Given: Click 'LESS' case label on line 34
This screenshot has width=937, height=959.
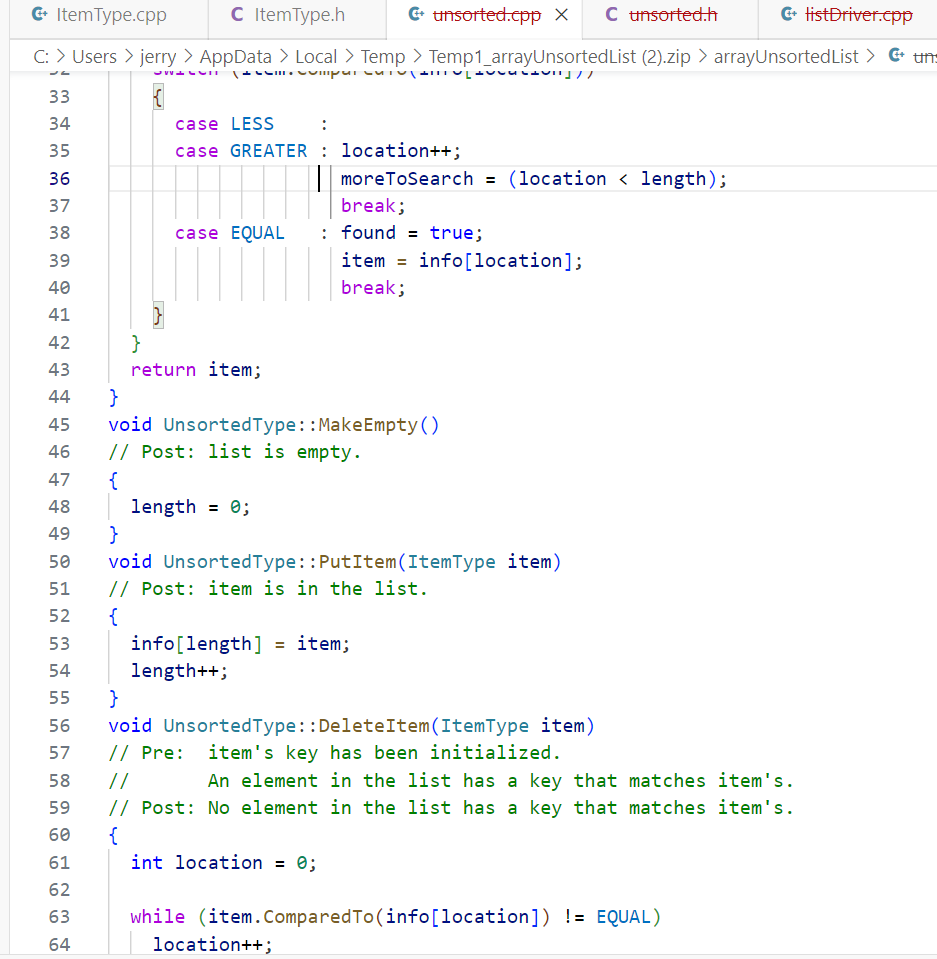Looking at the screenshot, I should (252, 124).
